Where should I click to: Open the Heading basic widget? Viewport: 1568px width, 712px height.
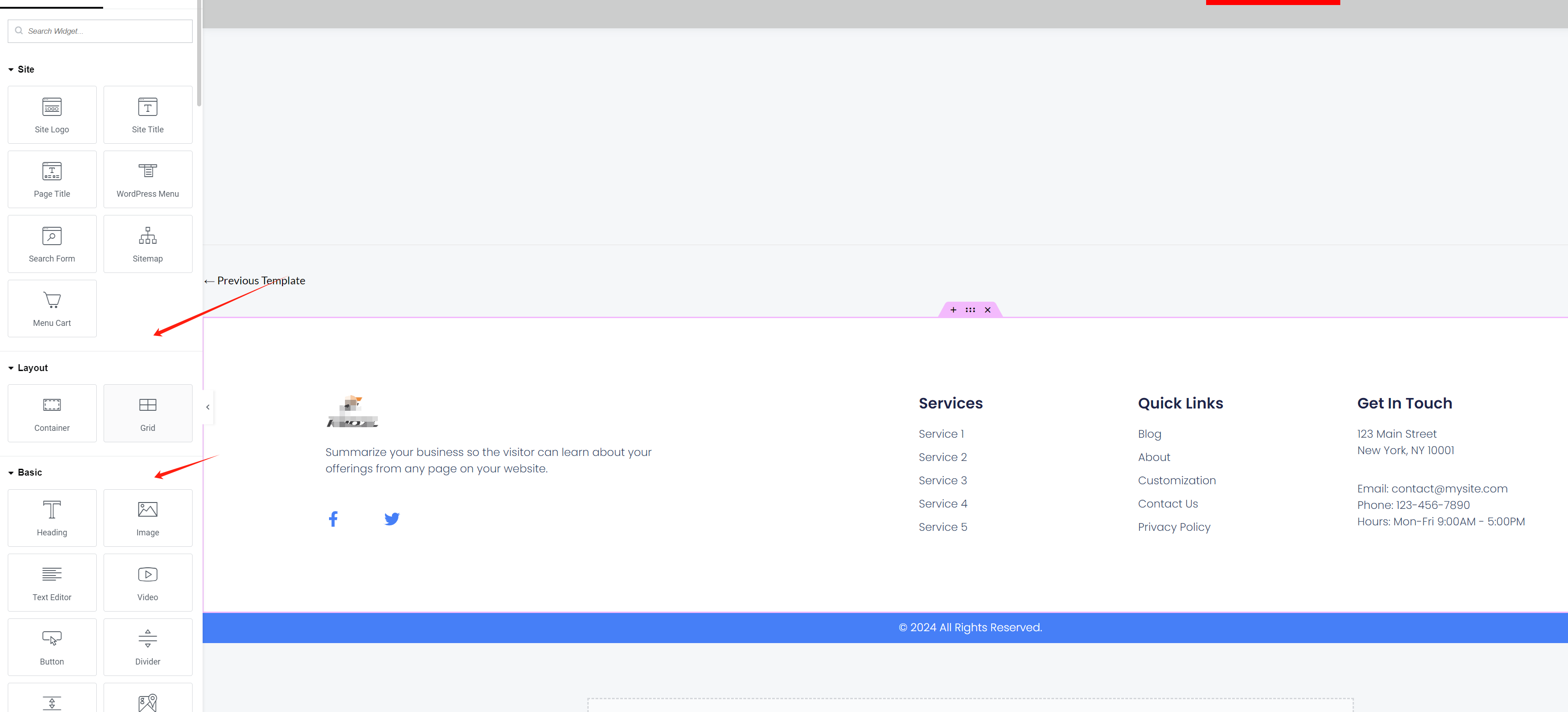(51, 515)
